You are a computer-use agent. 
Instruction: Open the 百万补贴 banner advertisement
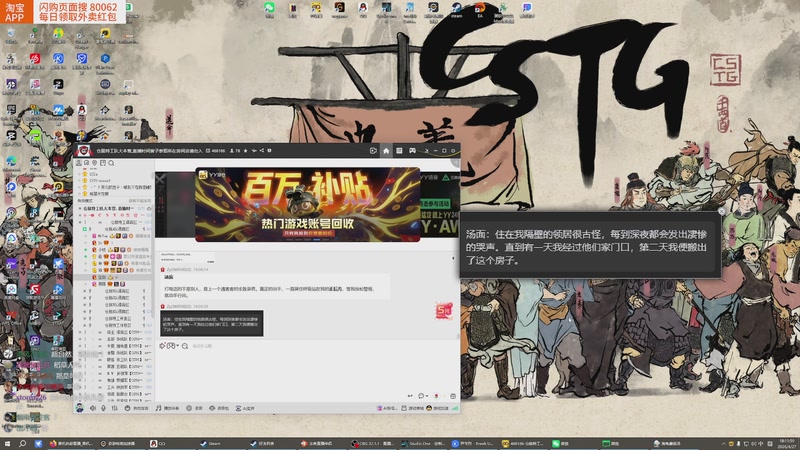click(308, 205)
